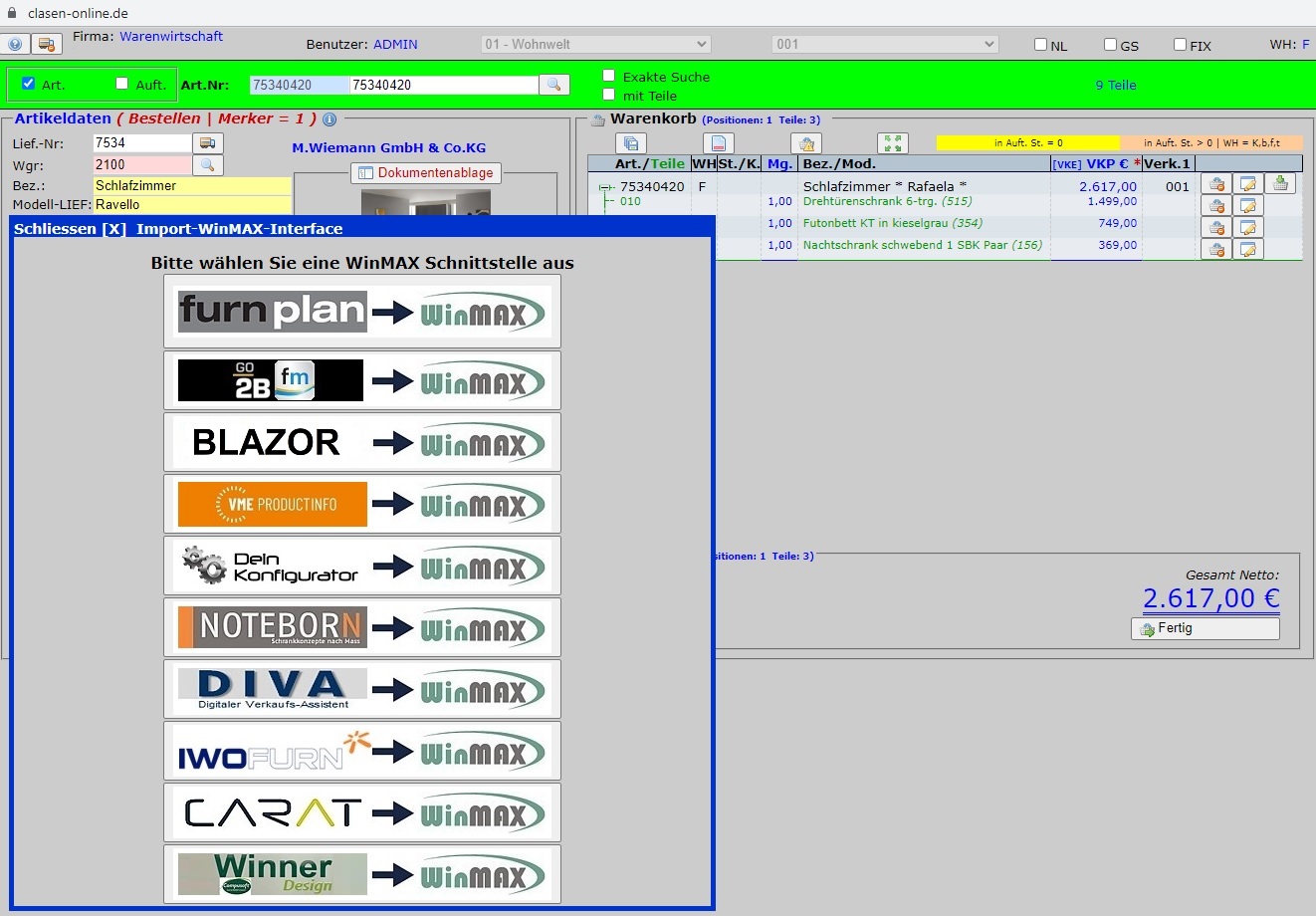The image size is (1316, 916).
Task: Click the supplier truck icon beside Lief.-Nr
Action: (x=208, y=143)
